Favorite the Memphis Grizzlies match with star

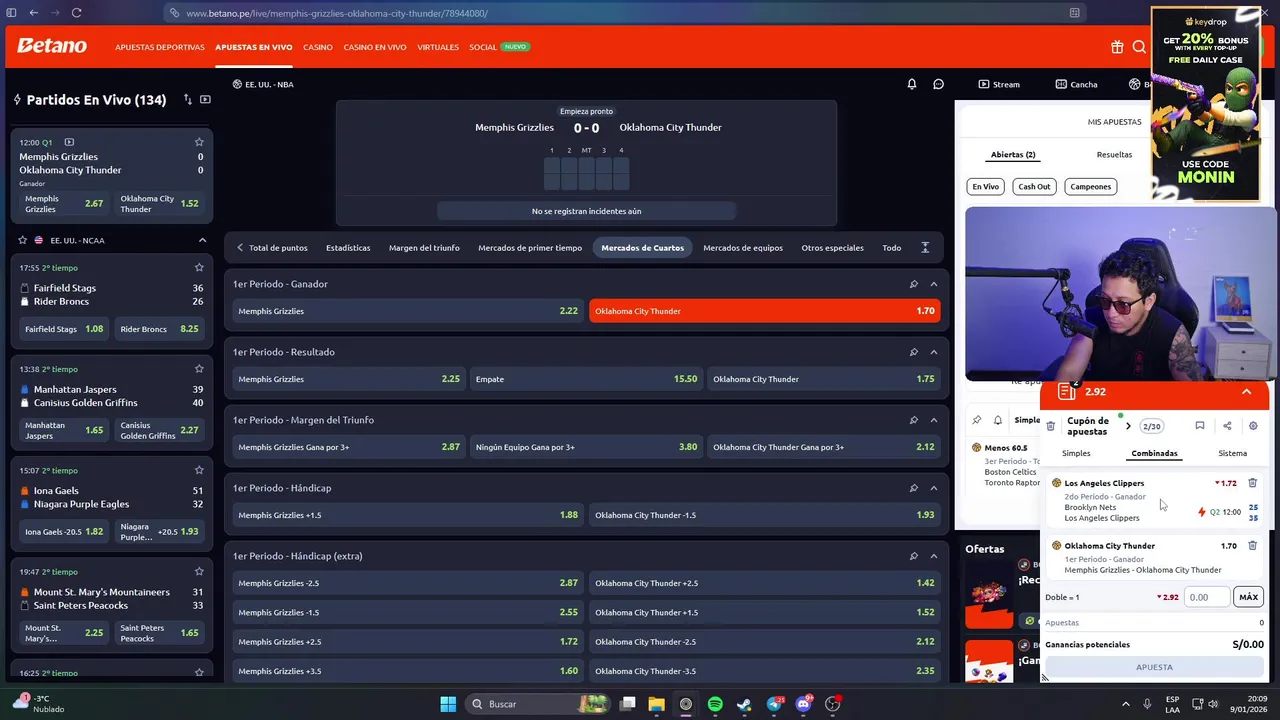coord(199,142)
